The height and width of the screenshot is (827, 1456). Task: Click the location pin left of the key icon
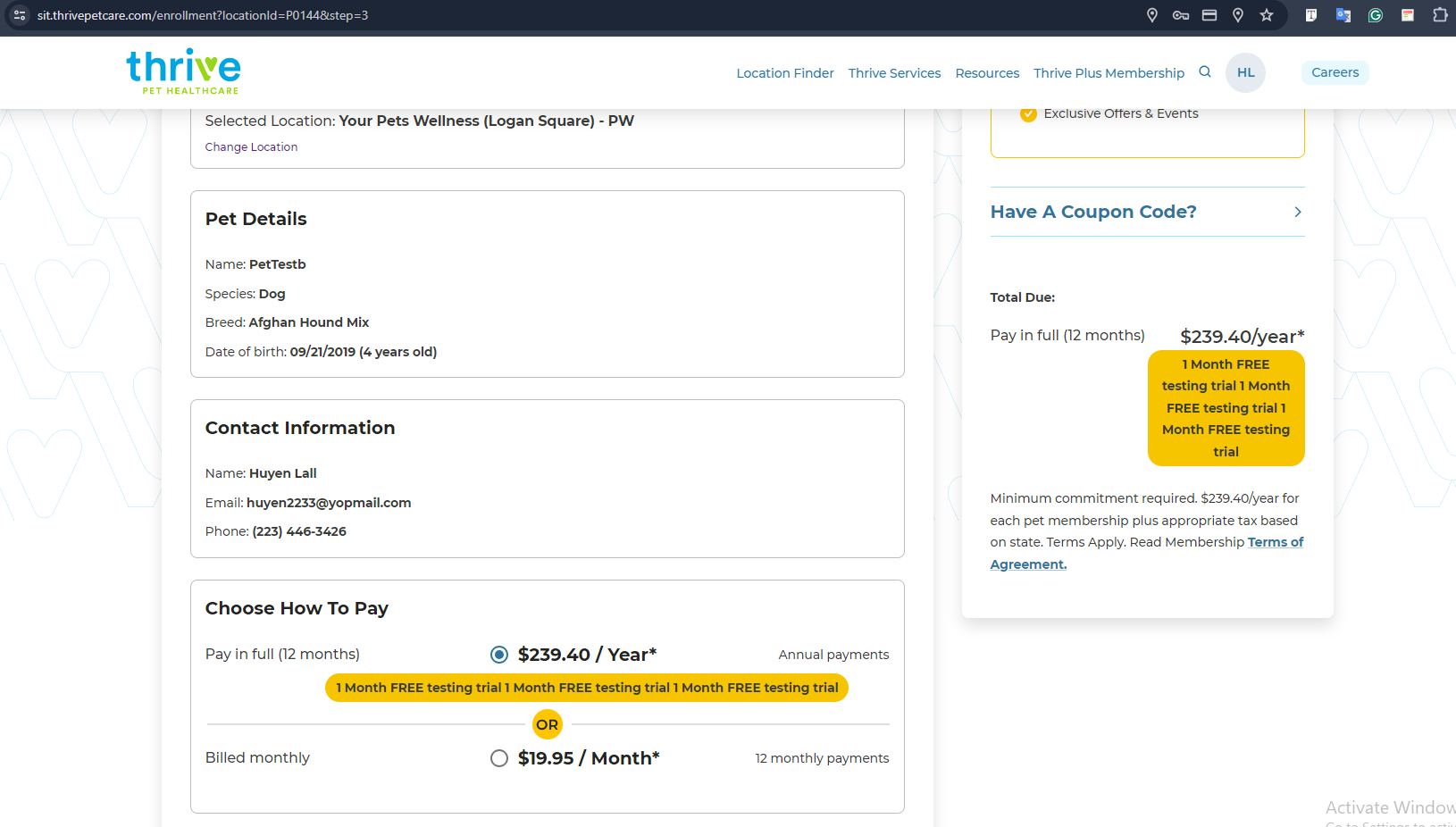click(1152, 15)
